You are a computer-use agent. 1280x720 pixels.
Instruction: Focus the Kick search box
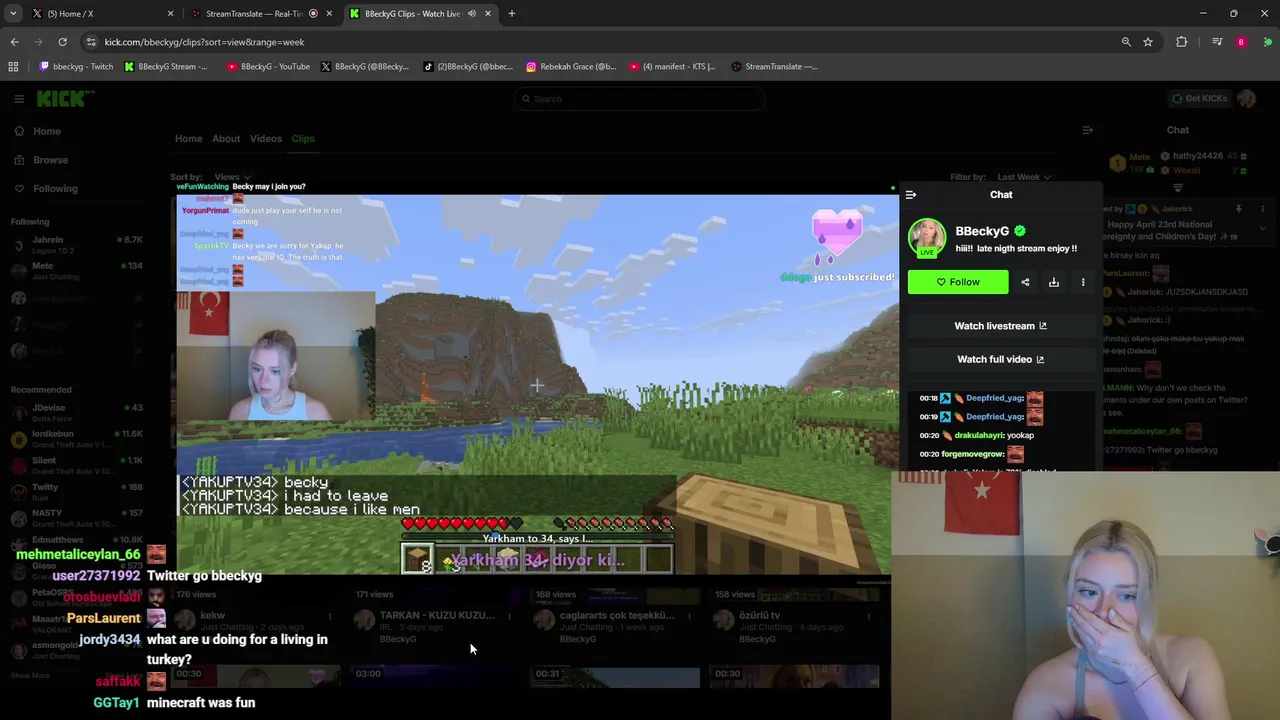point(640,99)
